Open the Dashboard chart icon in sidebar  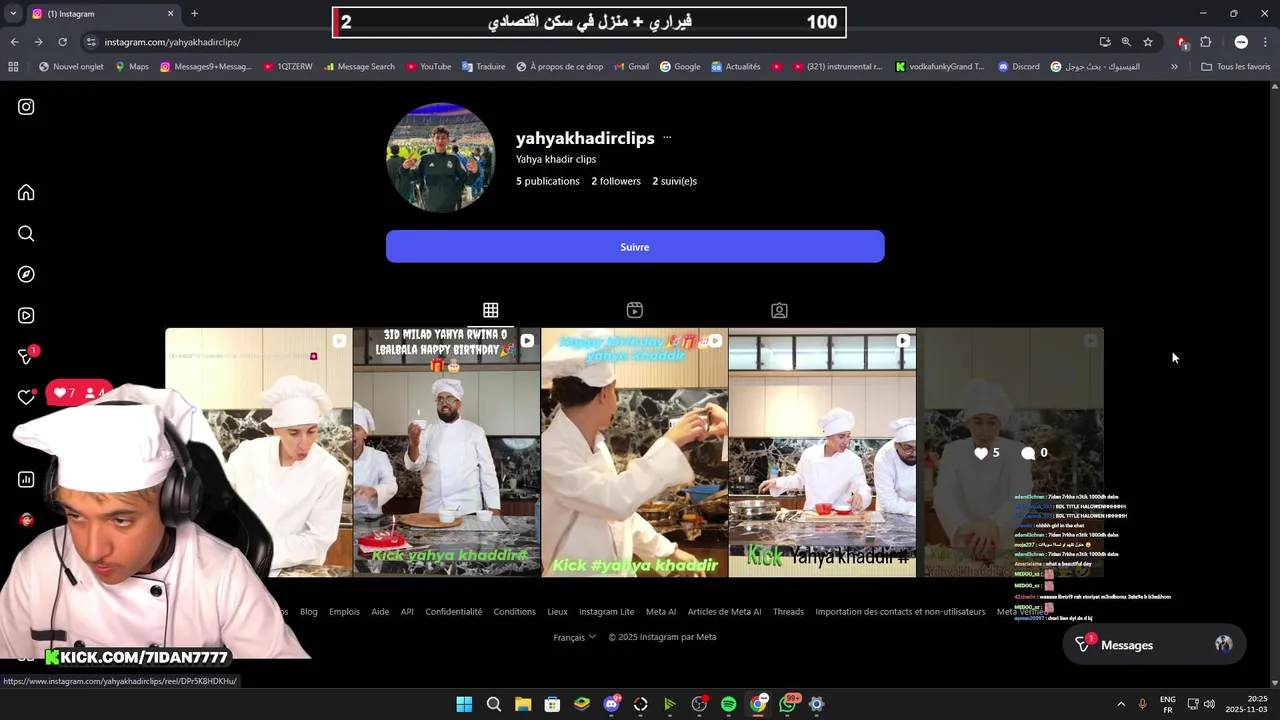click(x=26, y=480)
